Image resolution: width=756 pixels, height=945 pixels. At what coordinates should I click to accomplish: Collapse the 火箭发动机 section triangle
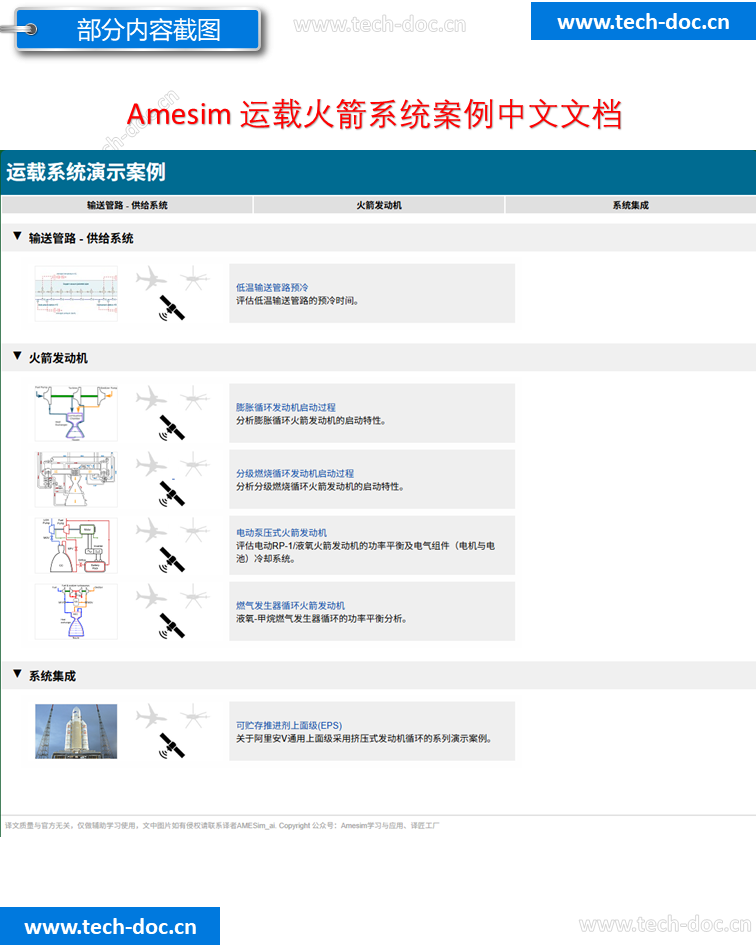click(17, 356)
